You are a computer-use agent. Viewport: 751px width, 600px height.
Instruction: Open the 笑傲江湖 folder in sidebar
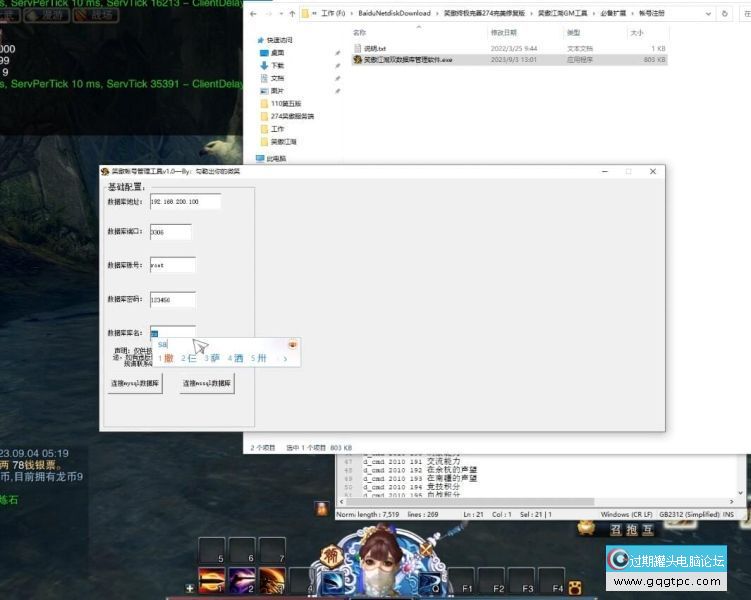pyautogui.click(x=284, y=142)
